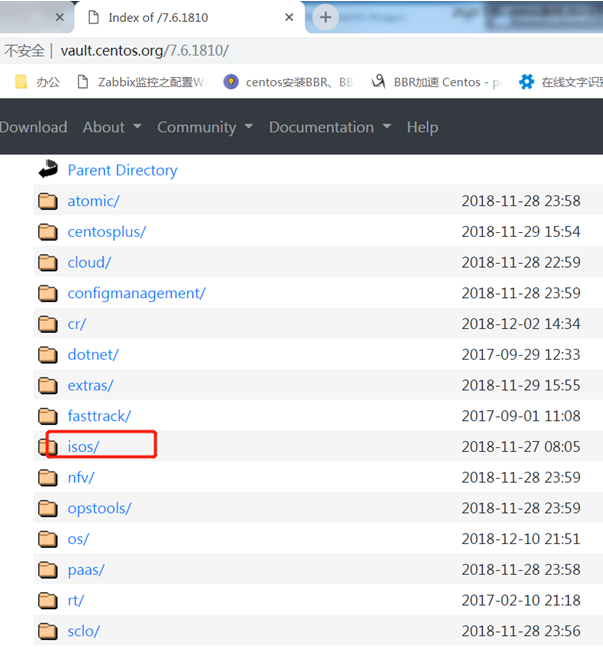Click the 不安全 site security indicator
603x647 pixels.
tap(24, 51)
